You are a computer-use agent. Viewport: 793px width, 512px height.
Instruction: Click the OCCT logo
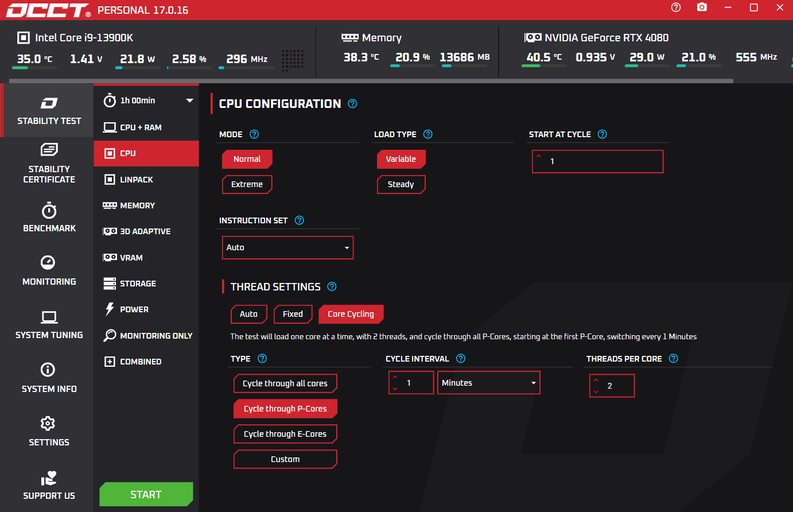pos(48,10)
